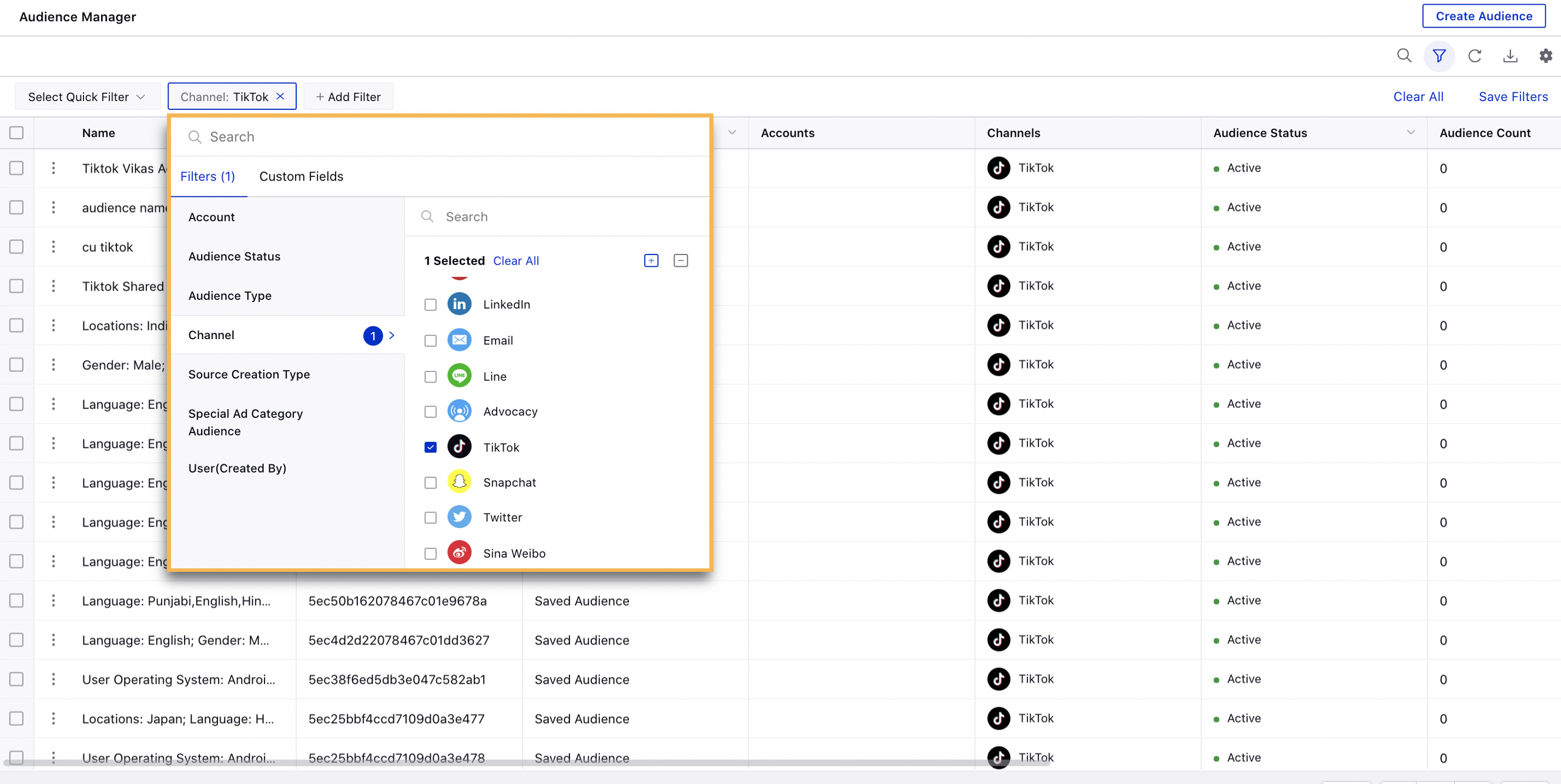Remove the Channel TikTok filter tag
The height and width of the screenshot is (784, 1561).
282,96
